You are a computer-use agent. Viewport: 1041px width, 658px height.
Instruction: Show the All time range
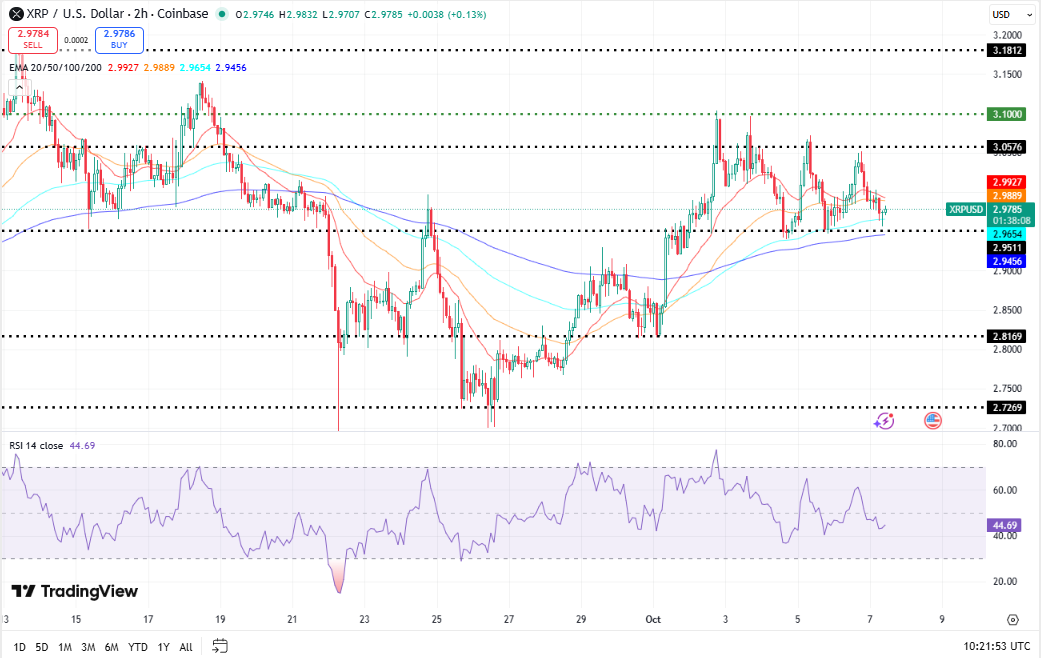click(x=186, y=646)
